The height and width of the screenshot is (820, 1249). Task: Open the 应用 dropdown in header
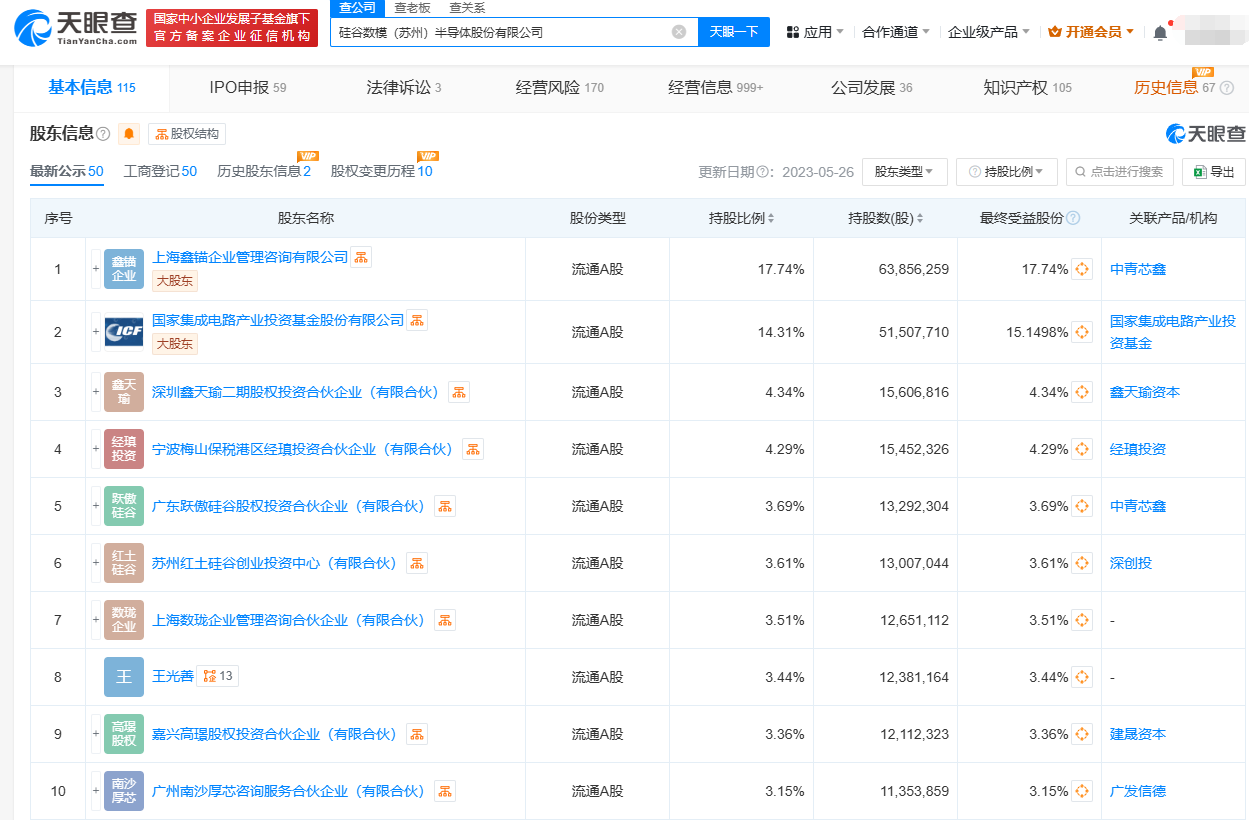pyautogui.click(x=815, y=32)
